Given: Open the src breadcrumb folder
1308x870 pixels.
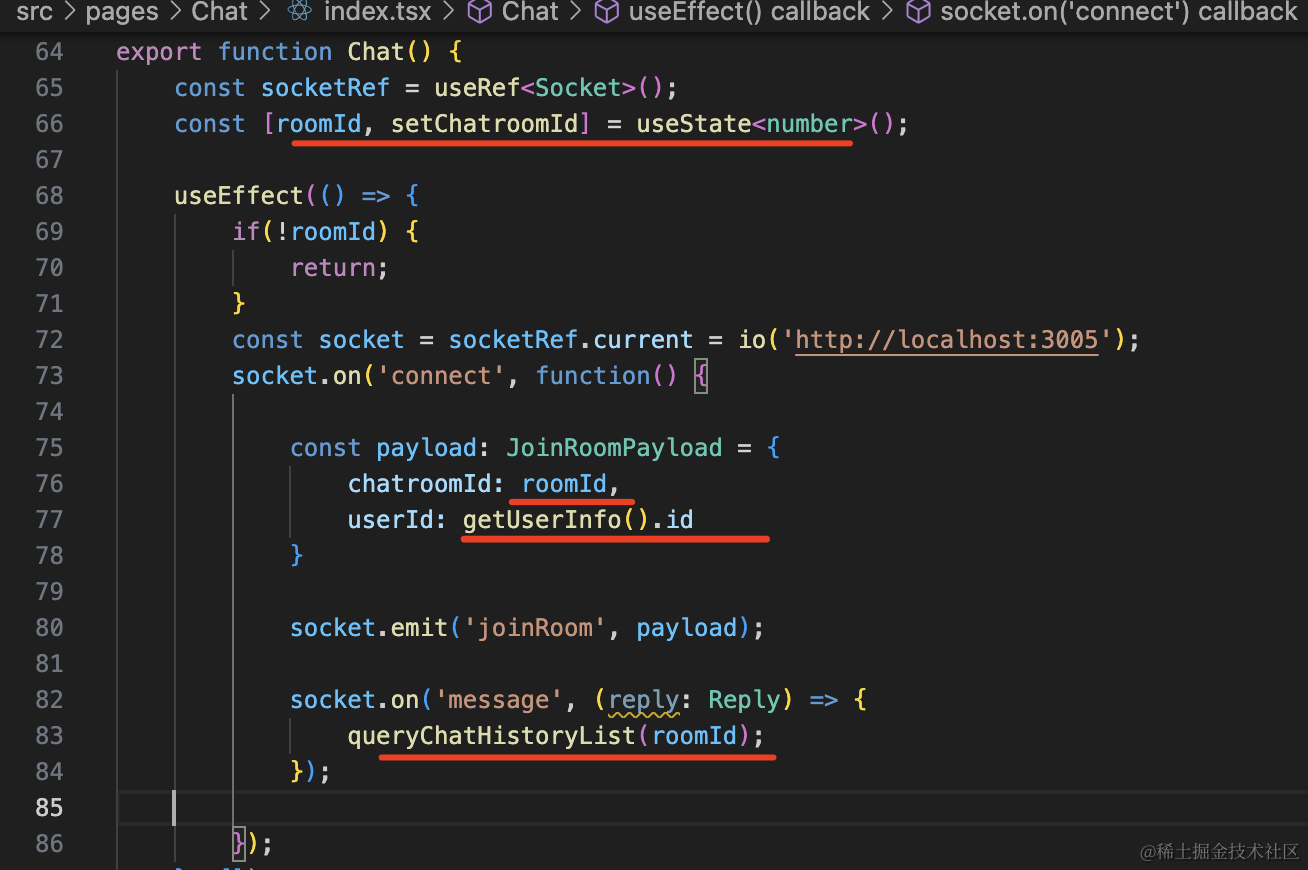Looking at the screenshot, I should [x=34, y=12].
